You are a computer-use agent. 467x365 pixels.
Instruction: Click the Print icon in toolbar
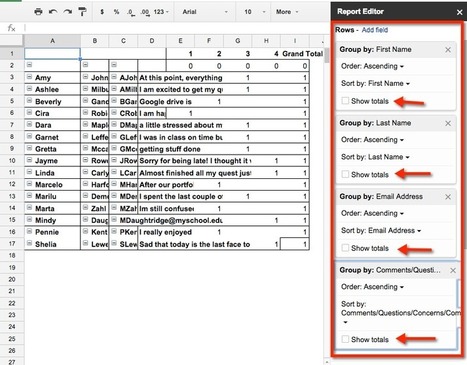[x=38, y=12]
